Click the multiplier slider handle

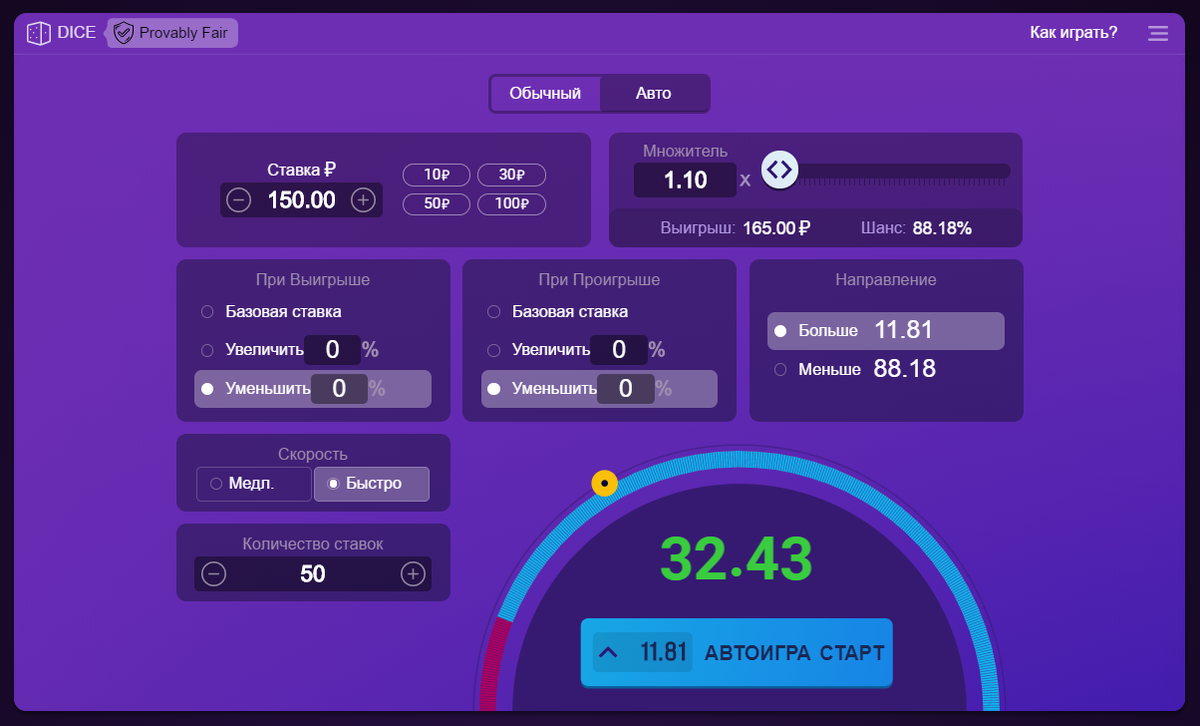click(x=780, y=170)
